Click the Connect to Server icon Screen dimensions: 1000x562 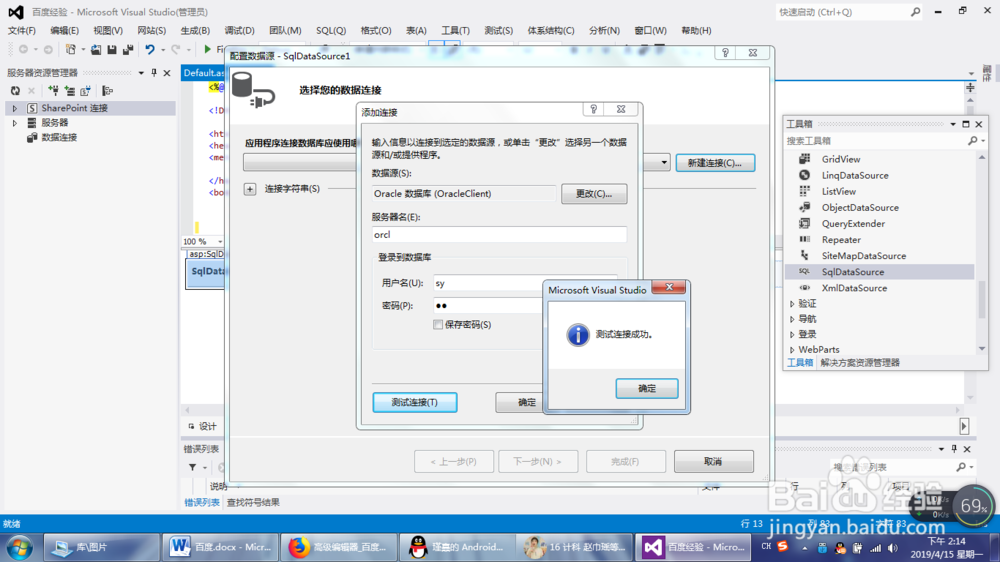point(70,91)
